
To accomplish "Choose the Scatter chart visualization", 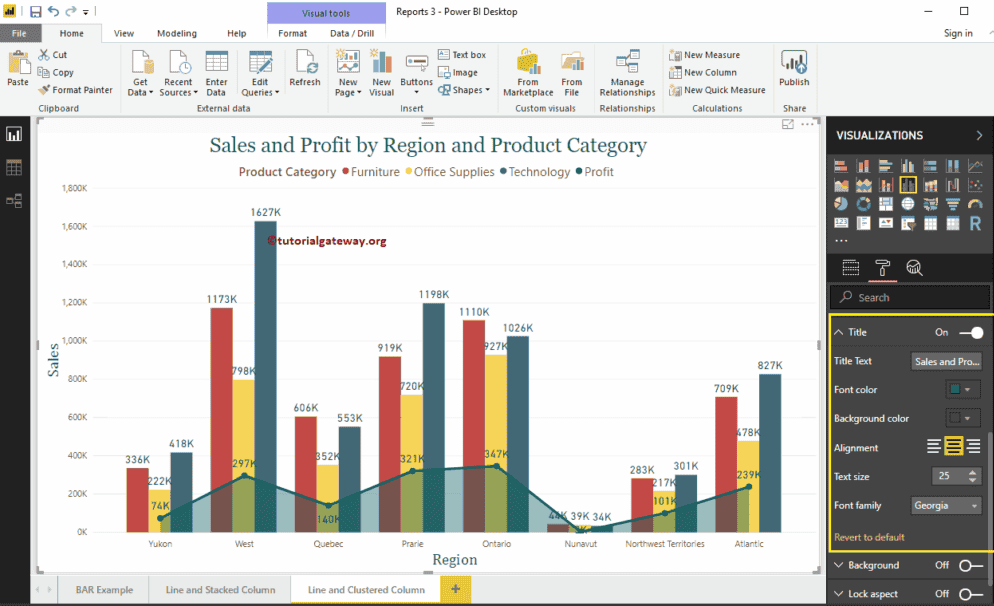I will click(975, 185).
